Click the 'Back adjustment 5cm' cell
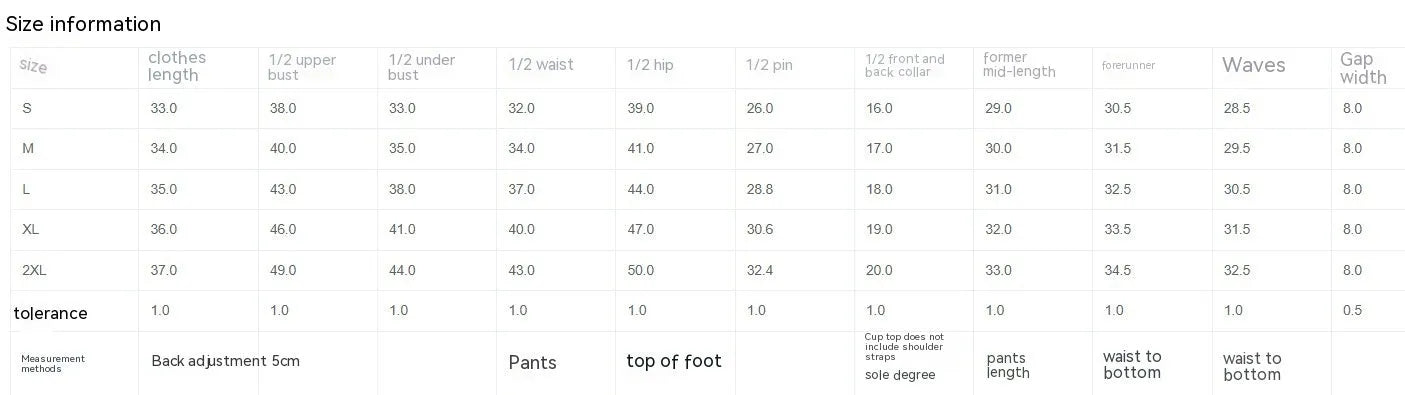This screenshot has height=395, width=1405. [x=225, y=361]
